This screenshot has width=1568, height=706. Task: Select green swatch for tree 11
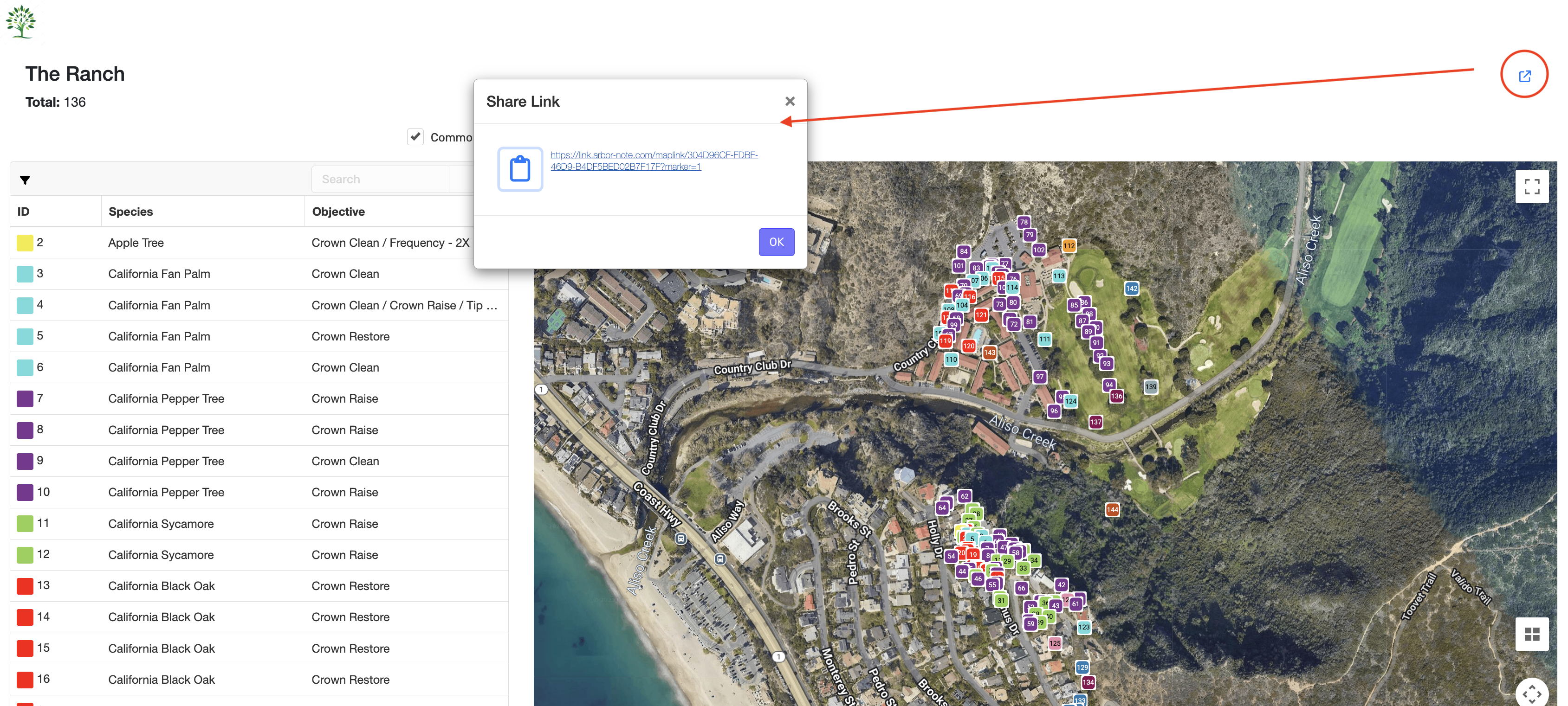(x=25, y=524)
